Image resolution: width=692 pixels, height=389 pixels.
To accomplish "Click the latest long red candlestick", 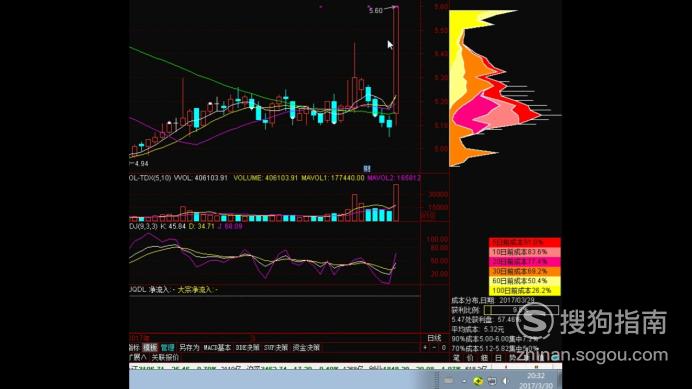I will (396, 60).
